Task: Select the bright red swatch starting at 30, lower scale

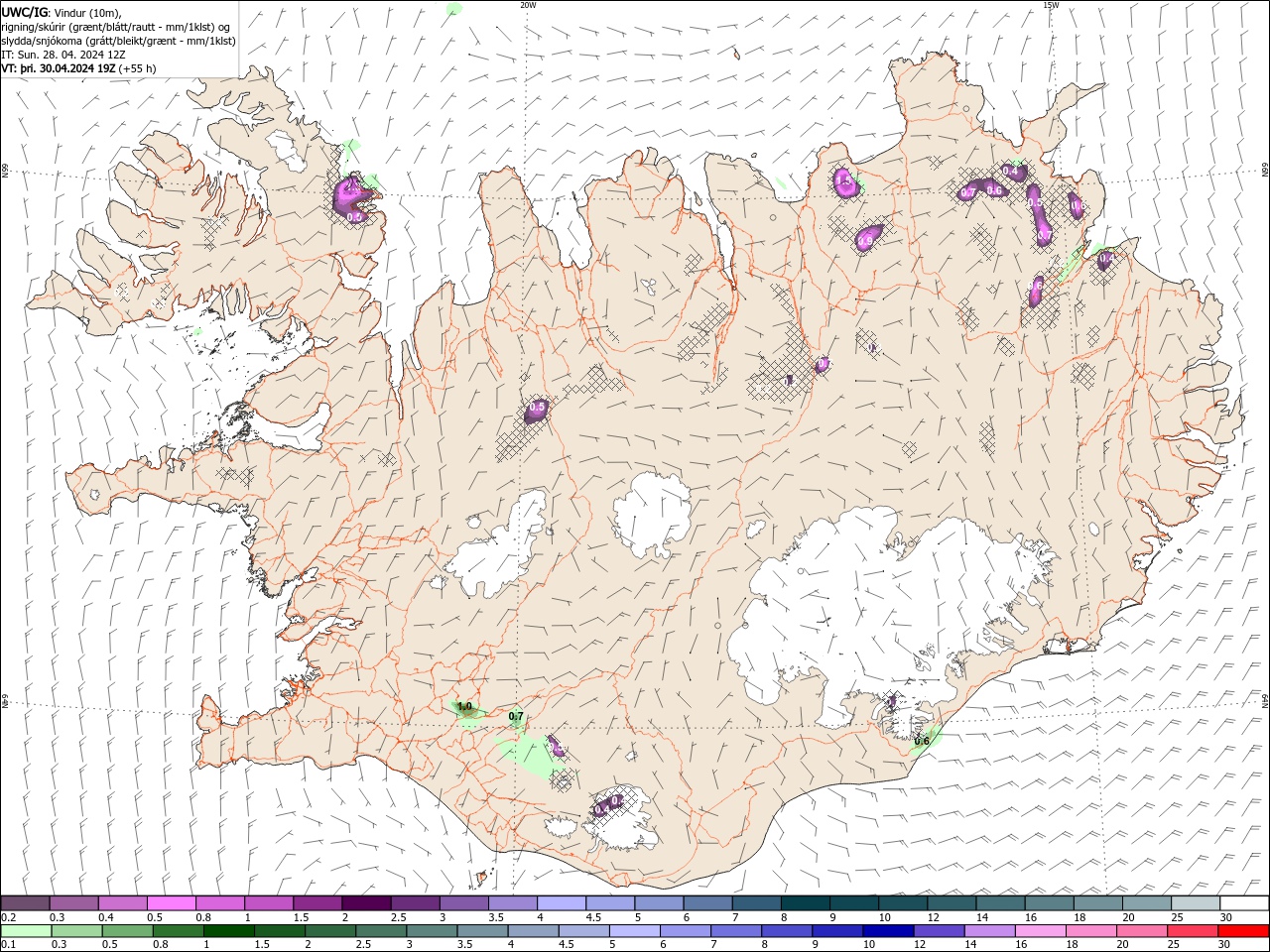Action: point(1242,931)
